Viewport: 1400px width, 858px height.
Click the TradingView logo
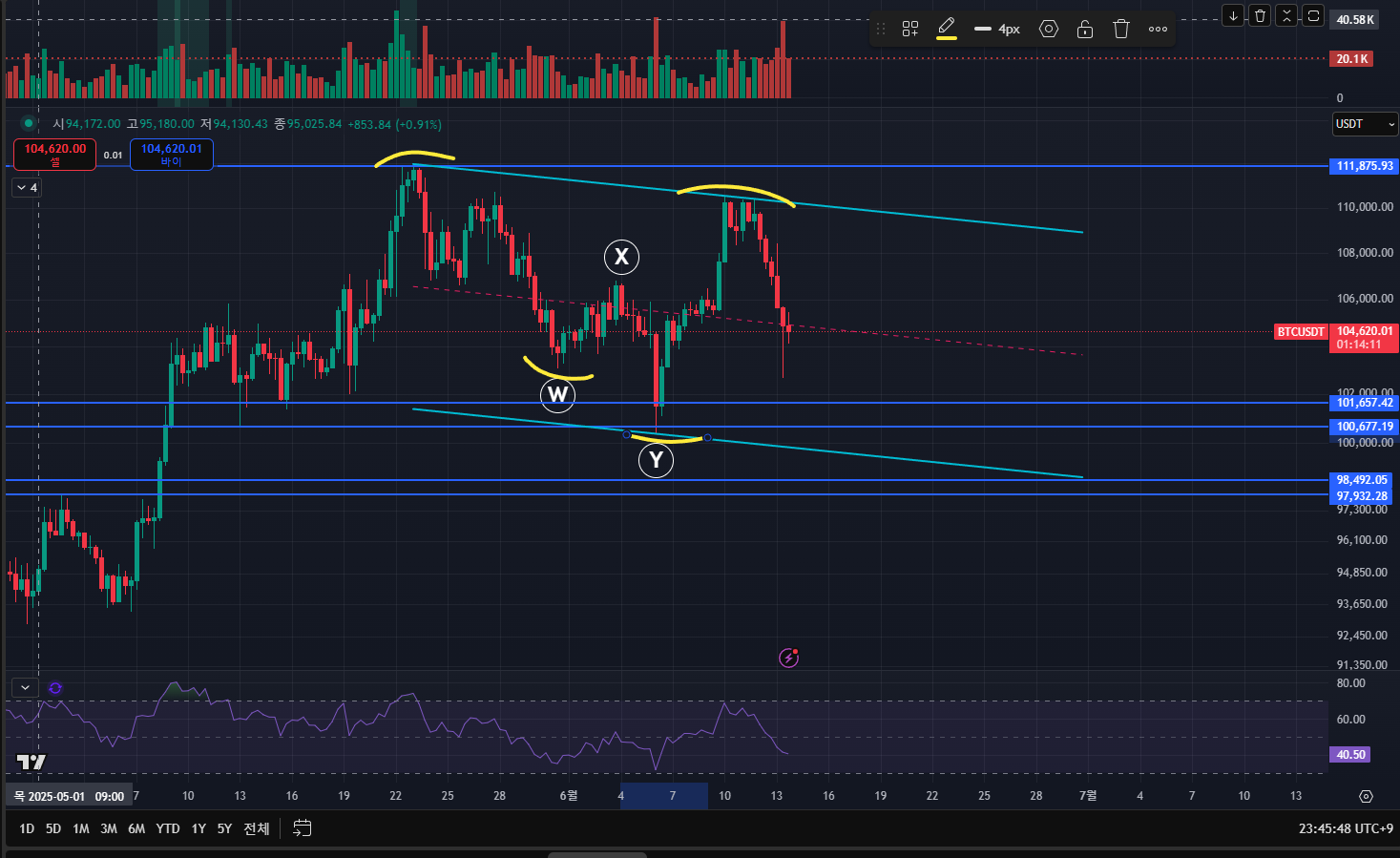31,762
